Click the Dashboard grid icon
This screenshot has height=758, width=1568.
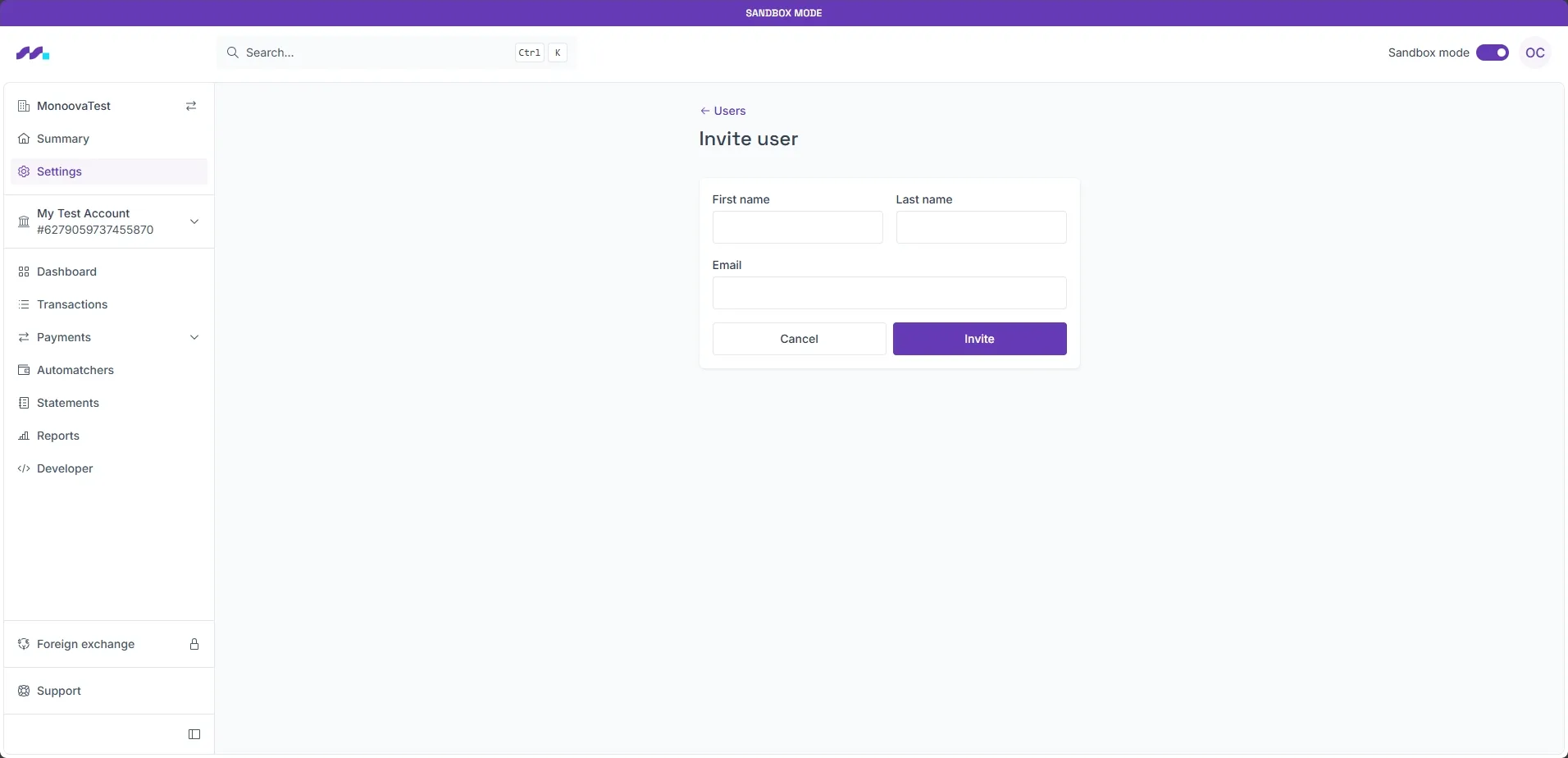coord(24,272)
